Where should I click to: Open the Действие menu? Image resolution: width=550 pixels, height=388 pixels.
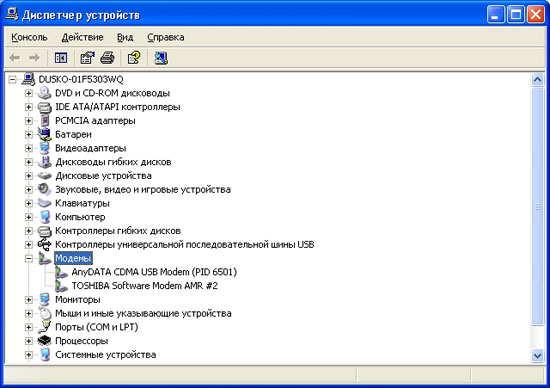tap(82, 37)
